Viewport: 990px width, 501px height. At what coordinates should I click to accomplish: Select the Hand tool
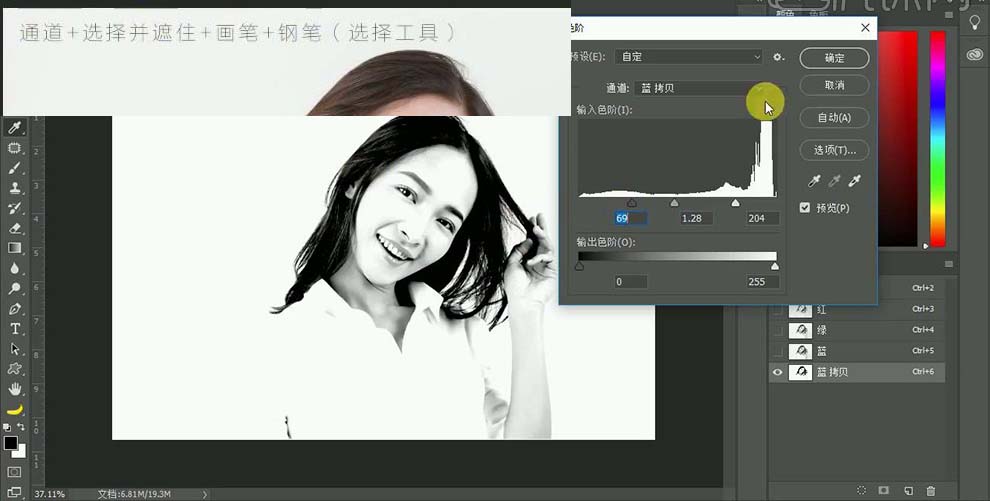coord(14,389)
